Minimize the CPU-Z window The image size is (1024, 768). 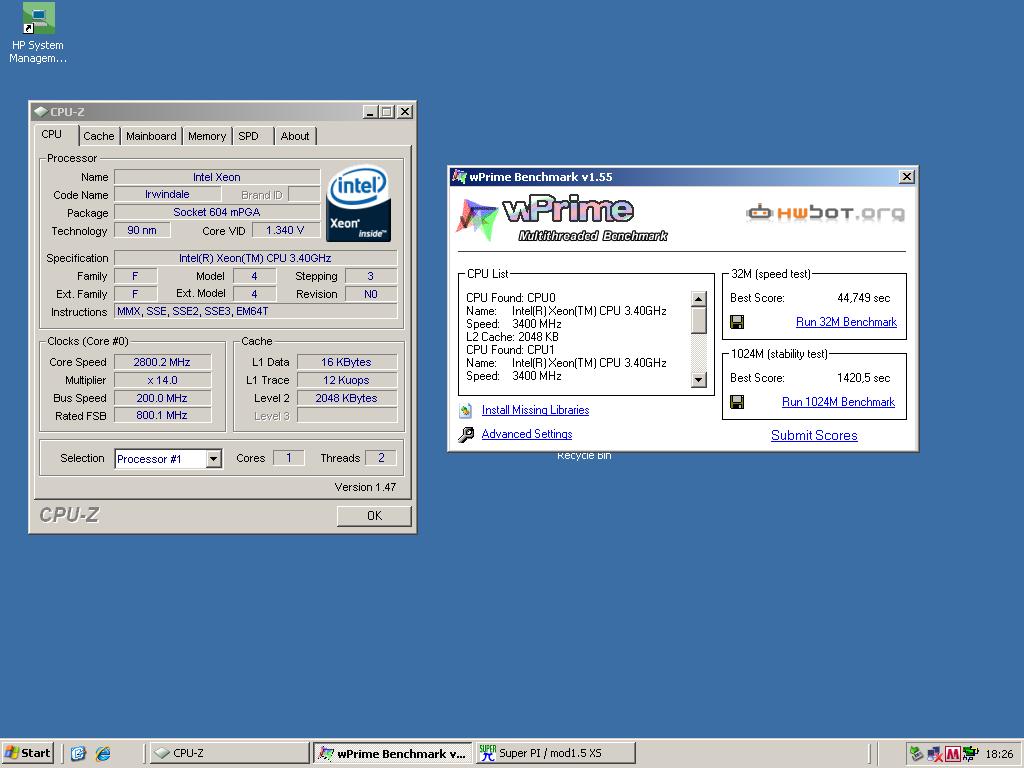click(370, 112)
